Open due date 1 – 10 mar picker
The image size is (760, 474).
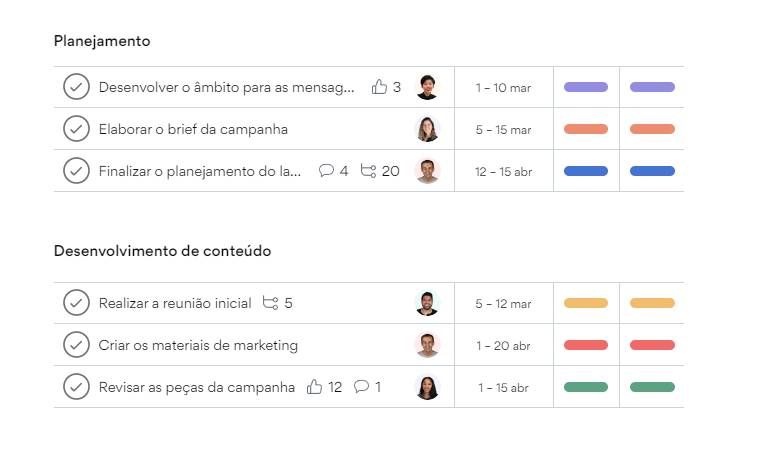[x=503, y=88]
